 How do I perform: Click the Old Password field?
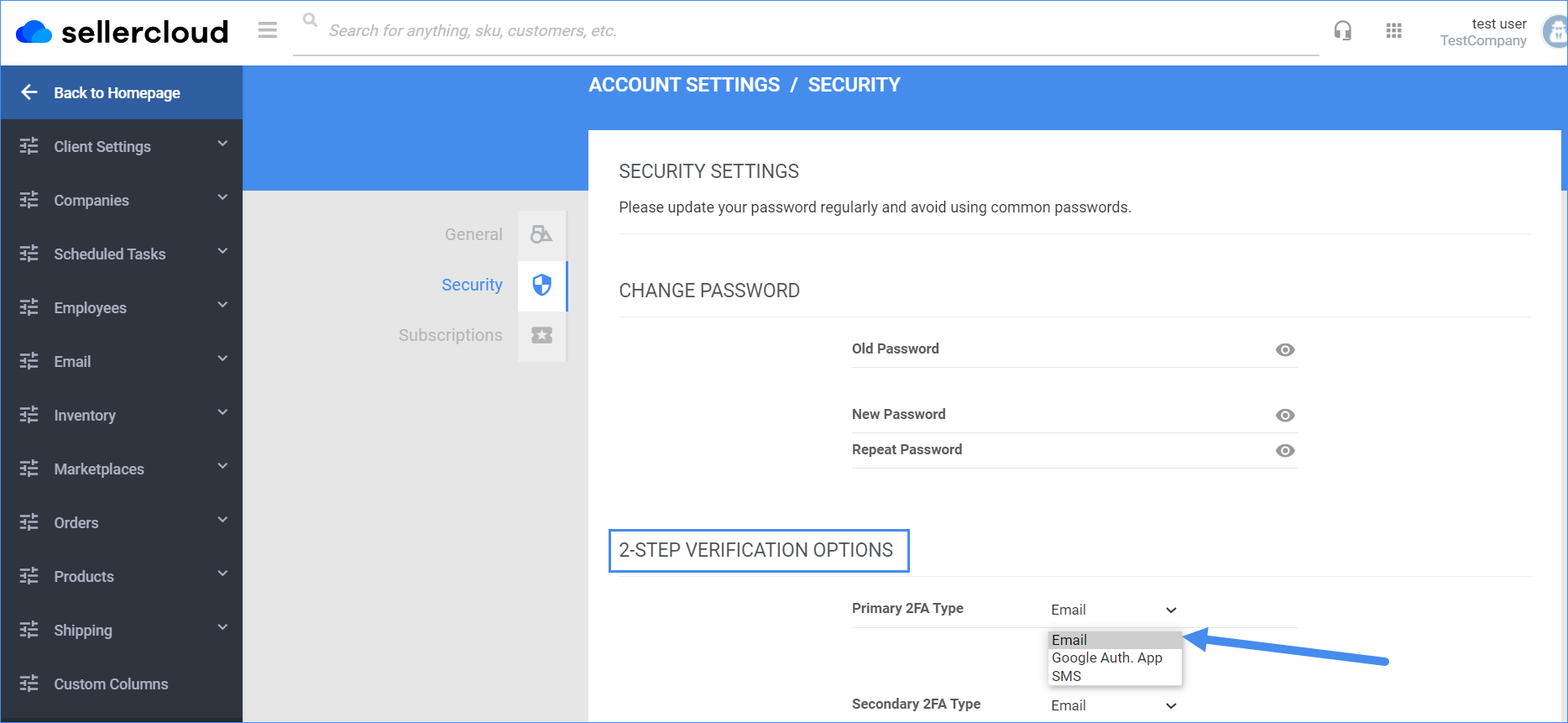1074,349
